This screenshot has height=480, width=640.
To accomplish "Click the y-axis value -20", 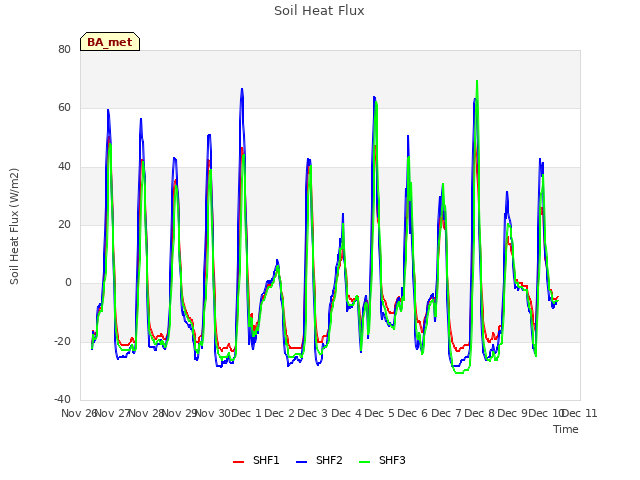I will 62,341.
